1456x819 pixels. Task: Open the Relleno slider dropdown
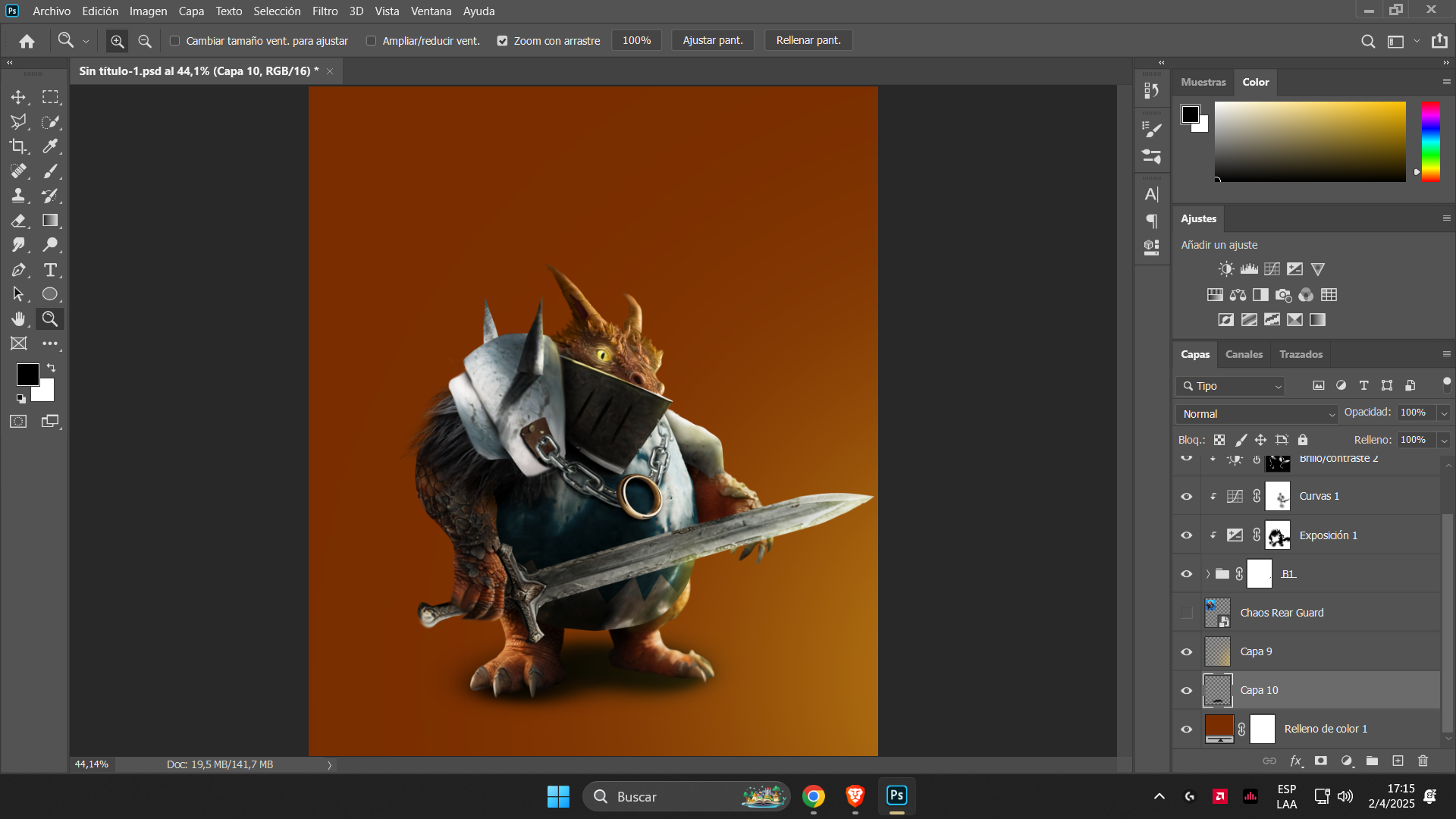click(1444, 440)
